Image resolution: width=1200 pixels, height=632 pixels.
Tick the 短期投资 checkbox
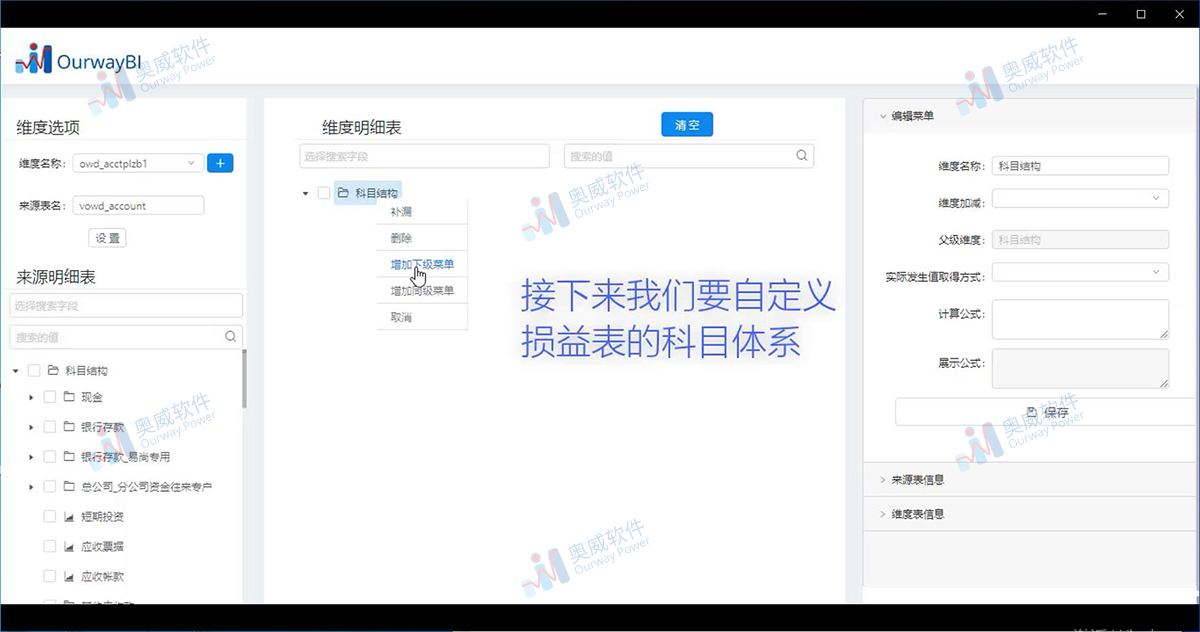[x=50, y=517]
